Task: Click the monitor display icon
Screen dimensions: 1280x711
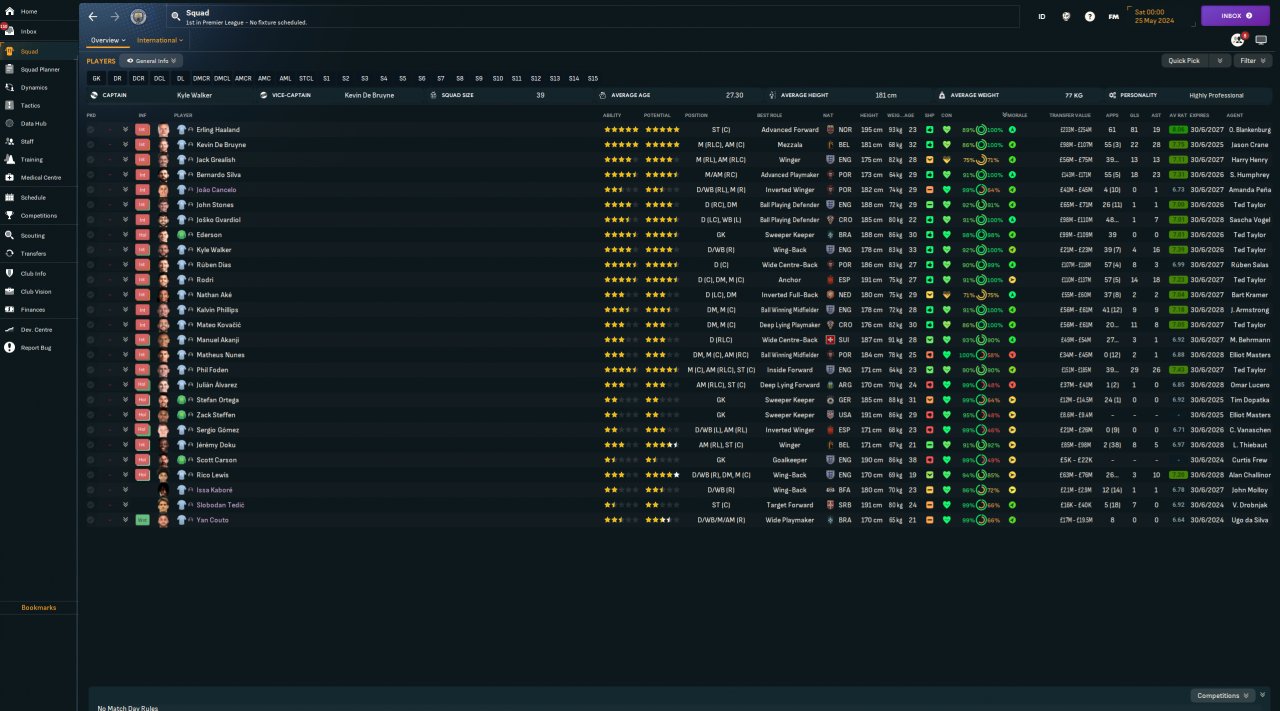Action: [1261, 40]
